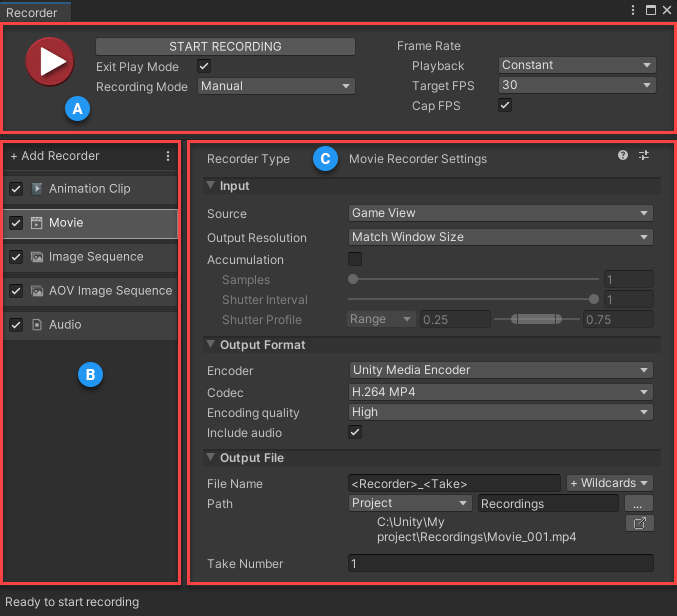
Task: Disable the Exit Play Mode checkbox
Action: 204,66
